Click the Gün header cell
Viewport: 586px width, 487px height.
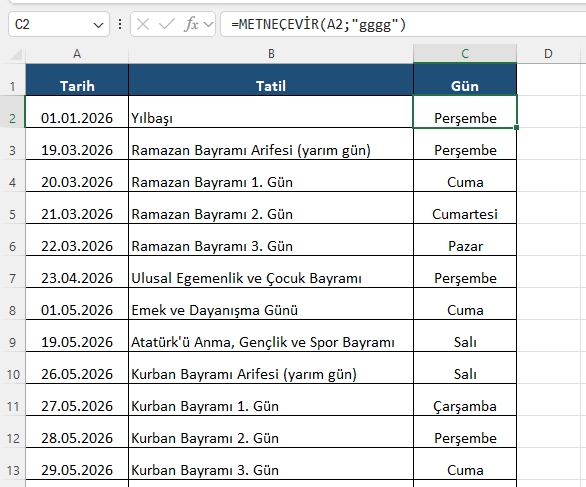465,80
